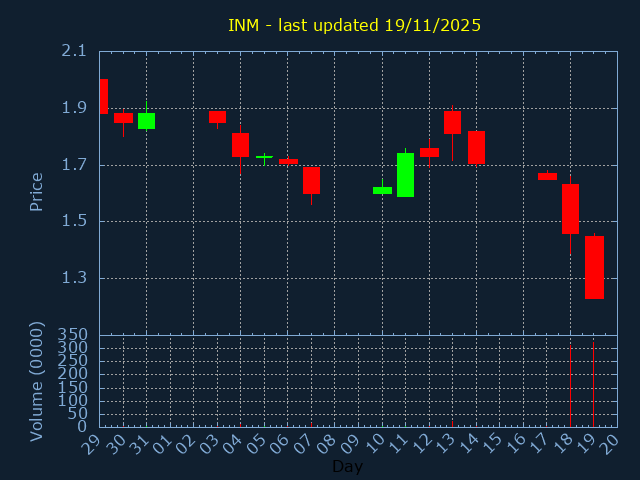This screenshot has width=640, height=480.
Task: Select the small red candlestick for day 17
Action: pyautogui.click(x=547, y=176)
